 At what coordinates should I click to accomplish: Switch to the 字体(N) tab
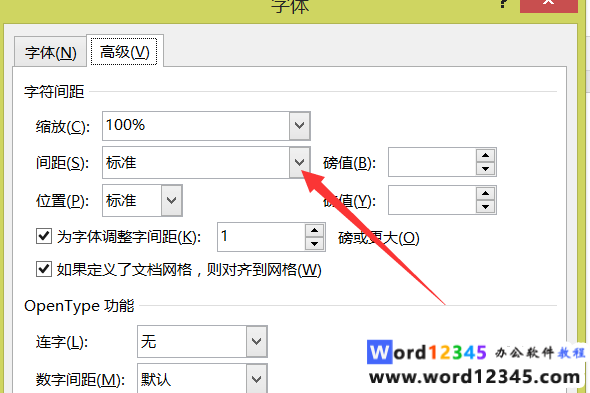point(50,52)
